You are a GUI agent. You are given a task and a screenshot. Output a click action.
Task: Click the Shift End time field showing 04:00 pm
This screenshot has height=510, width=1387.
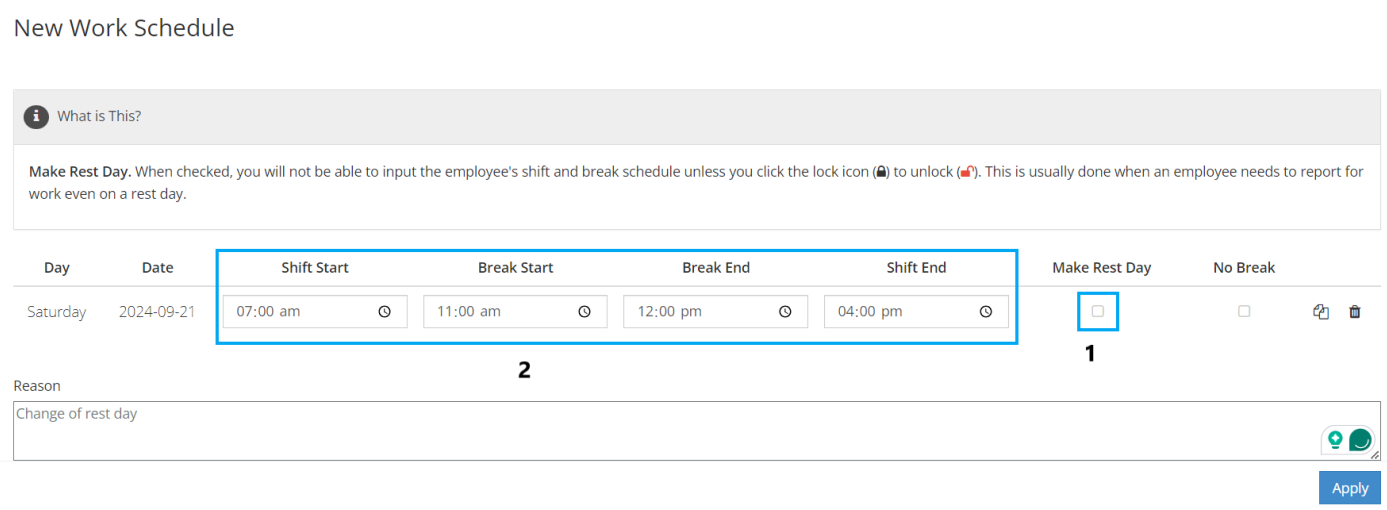[916, 312]
